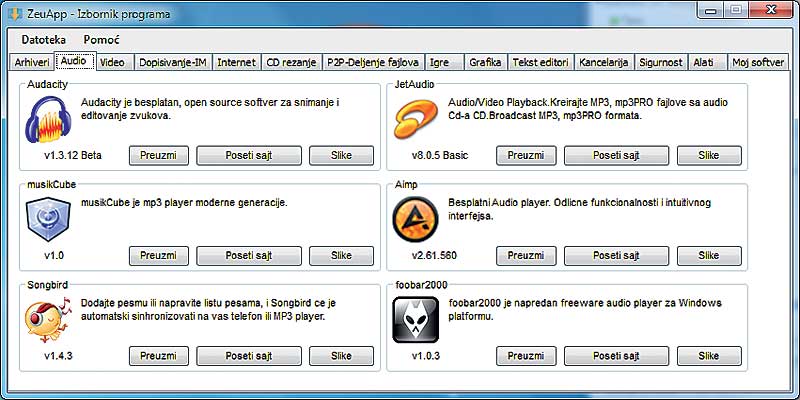Click the Songbird bird icon
The width and height of the screenshot is (800, 400).
click(48, 320)
